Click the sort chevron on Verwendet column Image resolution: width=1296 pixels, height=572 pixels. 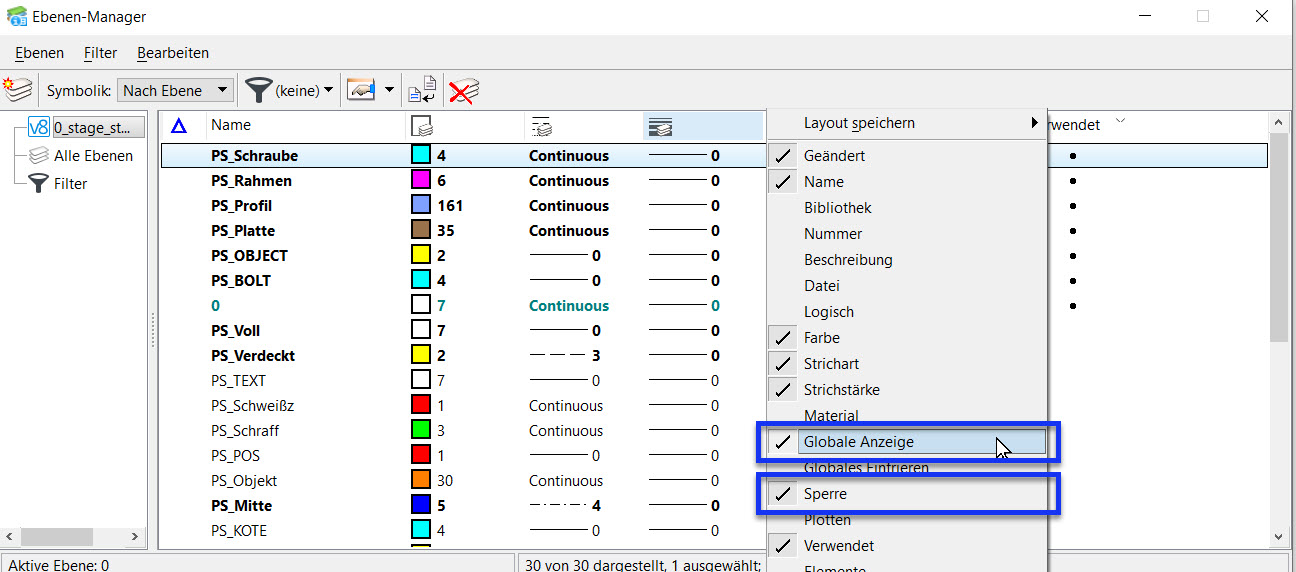pyautogui.click(x=1120, y=122)
